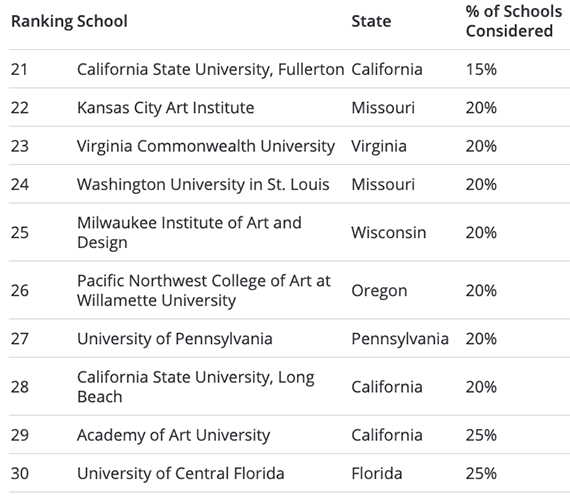Select Washington University in St. Louis
Screen dimensions: 570x496
click(x=203, y=185)
